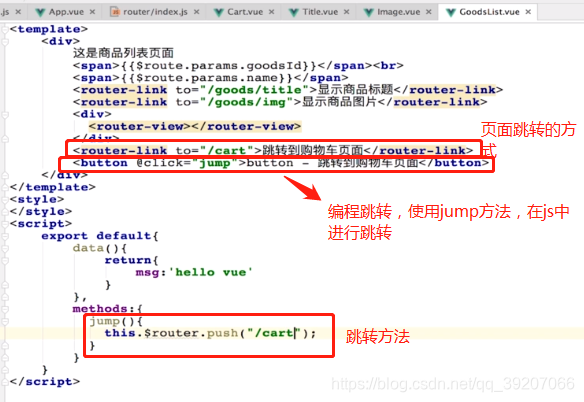Click the Vue icon on Cart.vue tab

pyautogui.click(x=219, y=13)
